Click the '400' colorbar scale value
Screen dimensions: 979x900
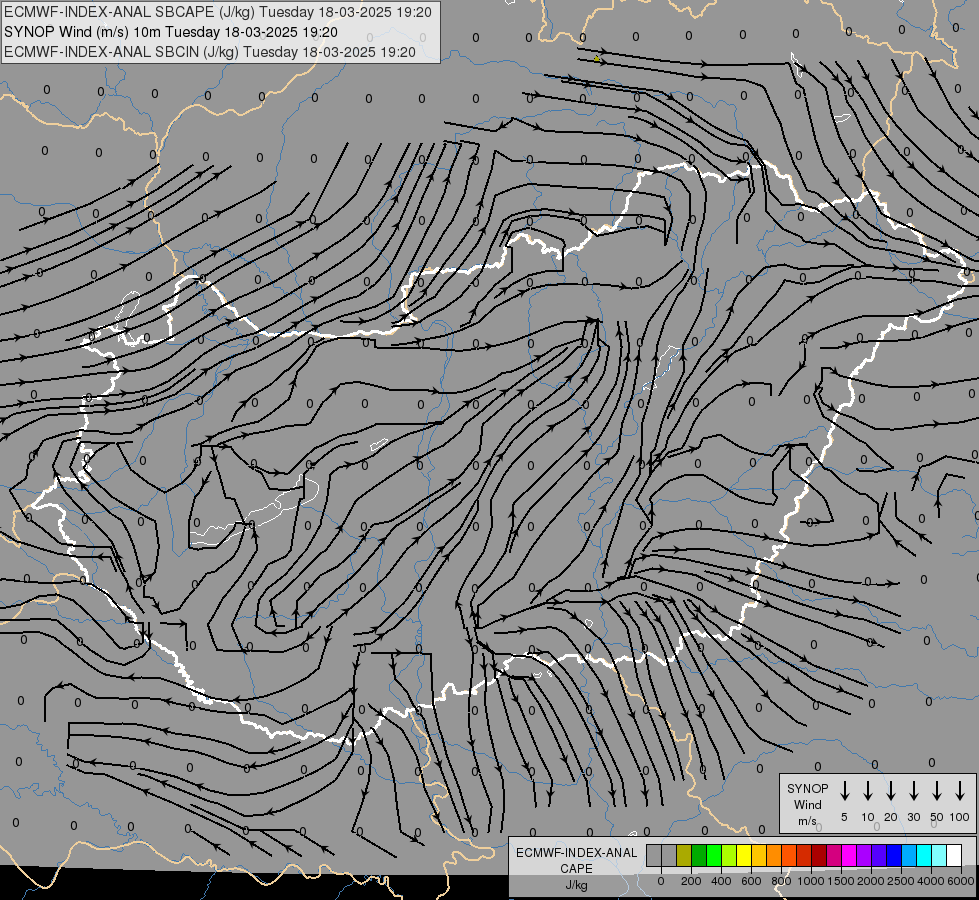pyautogui.click(x=721, y=881)
